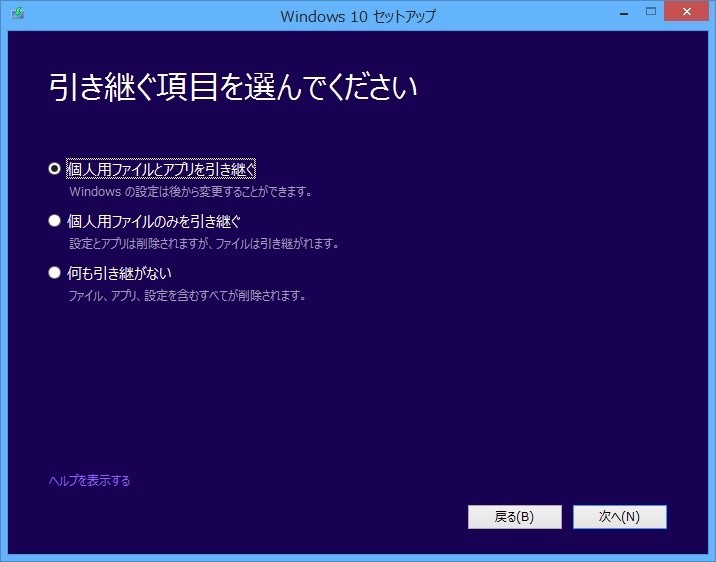Pick the 何も引き継がない radio button
The height and width of the screenshot is (562, 716).
click(x=54, y=273)
